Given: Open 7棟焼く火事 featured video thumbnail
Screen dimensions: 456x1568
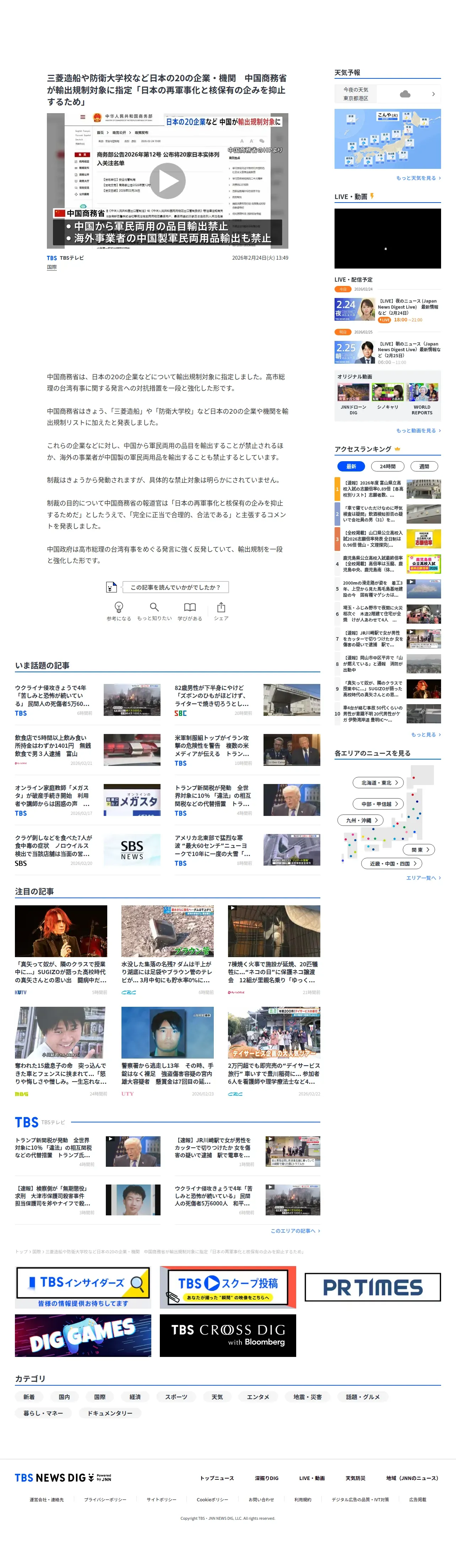Looking at the screenshot, I should (x=274, y=931).
